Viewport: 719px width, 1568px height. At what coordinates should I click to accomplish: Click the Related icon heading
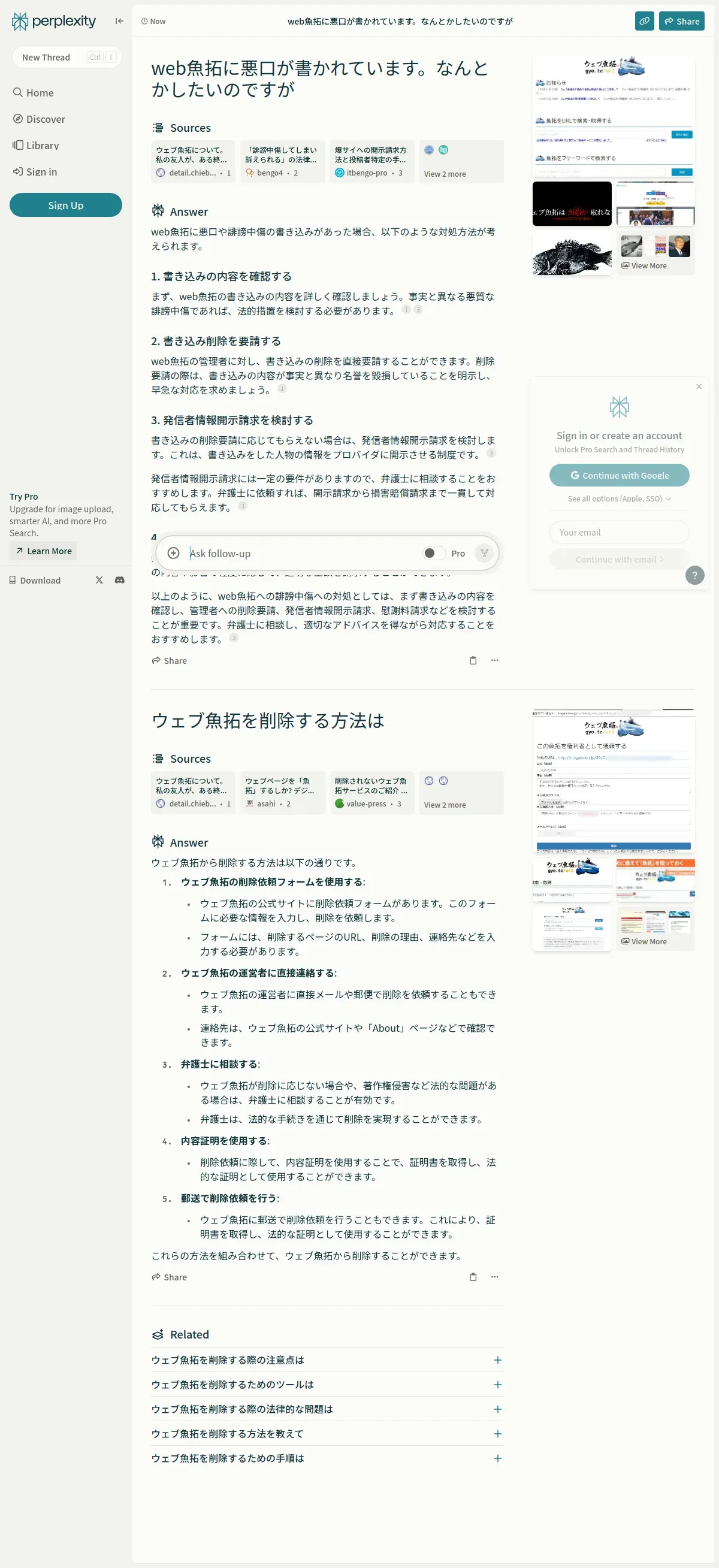(x=158, y=1334)
